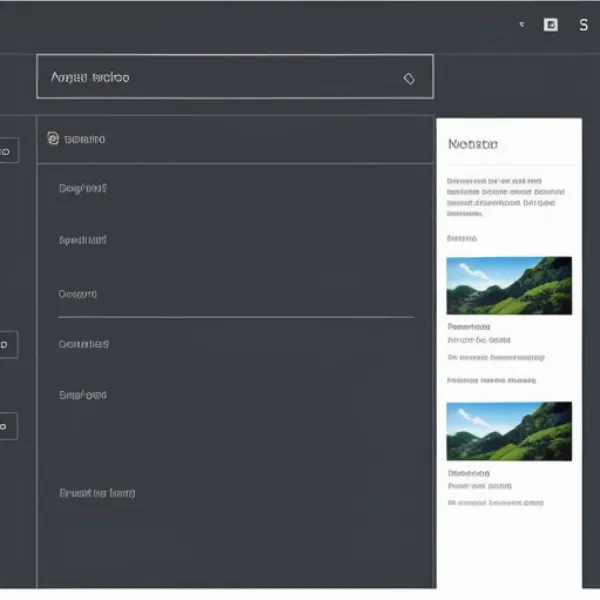Click the S icon in top bar
Screen dimensions: 600x600
coord(584,25)
